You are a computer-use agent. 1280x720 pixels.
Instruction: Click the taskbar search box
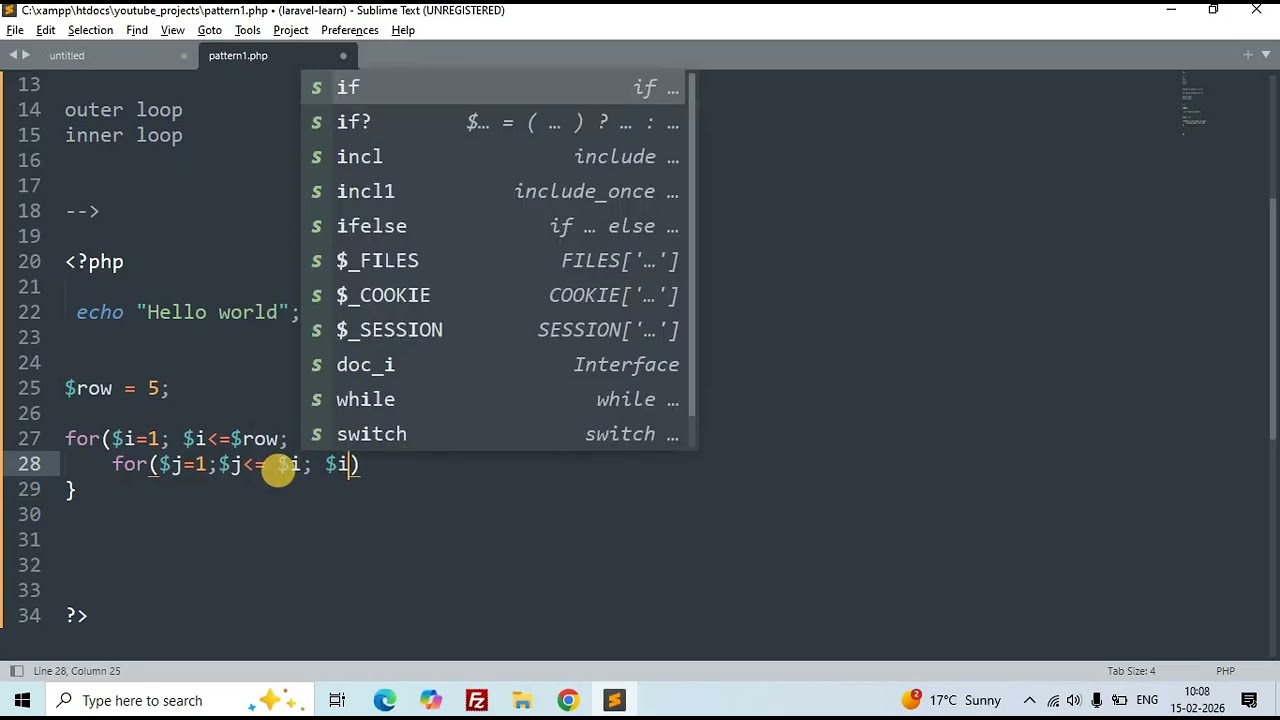180,700
